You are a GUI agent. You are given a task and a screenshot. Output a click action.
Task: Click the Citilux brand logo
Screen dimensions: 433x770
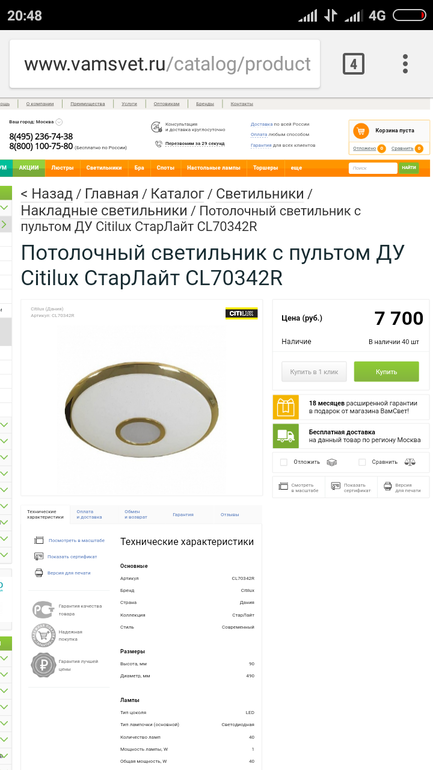coord(242,313)
